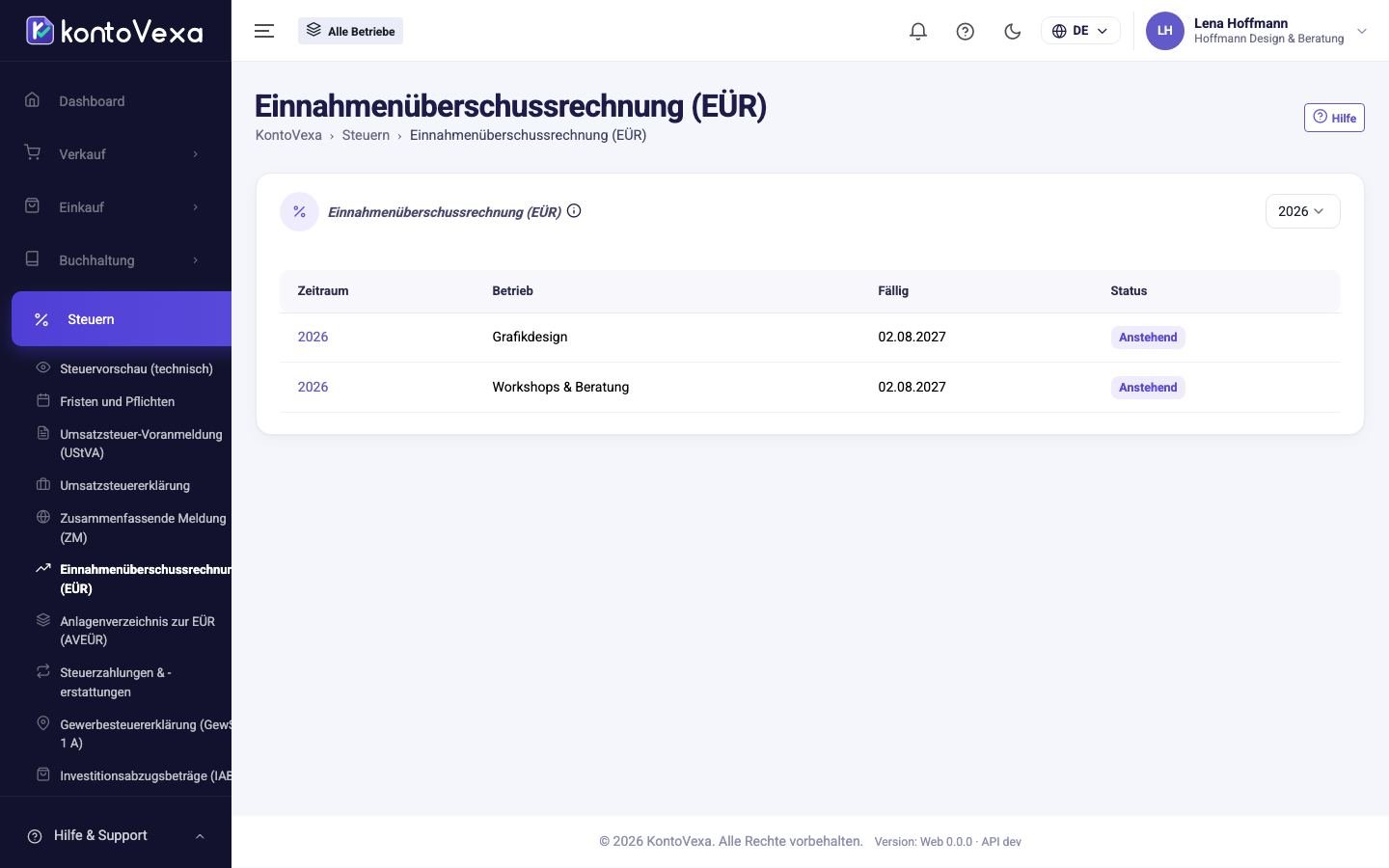Screen dimensions: 1389x868
Task: Open Dashboard in the sidebar
Action: click(x=116, y=101)
